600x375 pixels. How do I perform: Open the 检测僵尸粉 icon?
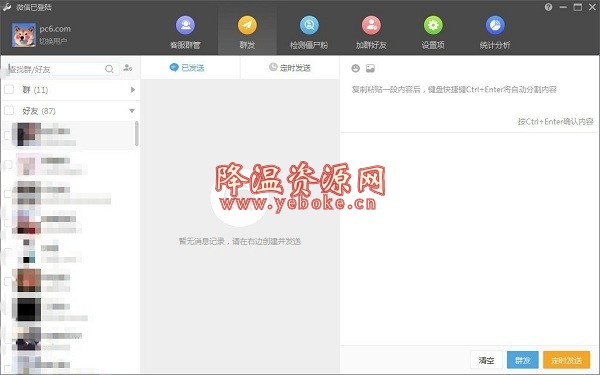tap(309, 25)
